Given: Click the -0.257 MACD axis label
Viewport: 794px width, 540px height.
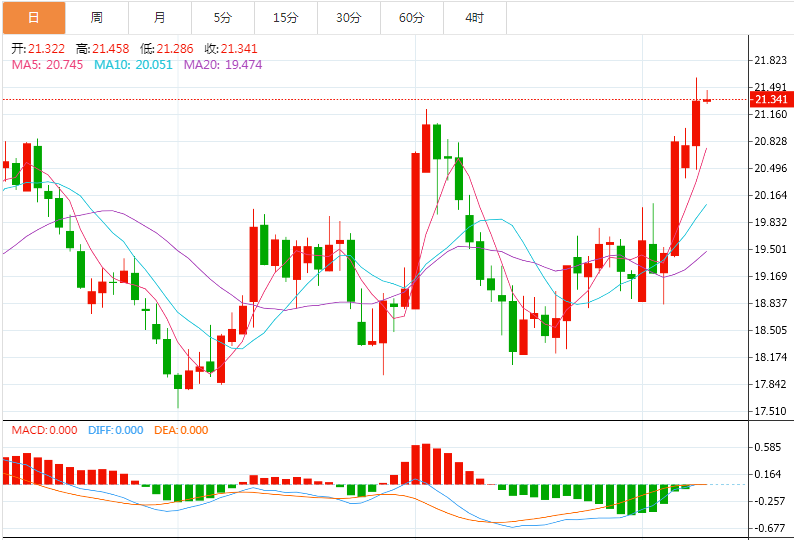Looking at the screenshot, I should pyautogui.click(x=768, y=501).
